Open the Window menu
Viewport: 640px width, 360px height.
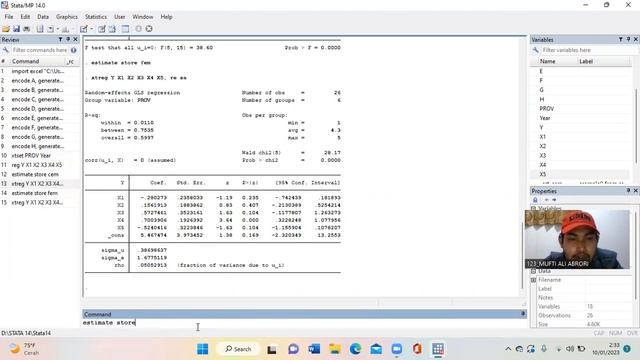(143, 17)
